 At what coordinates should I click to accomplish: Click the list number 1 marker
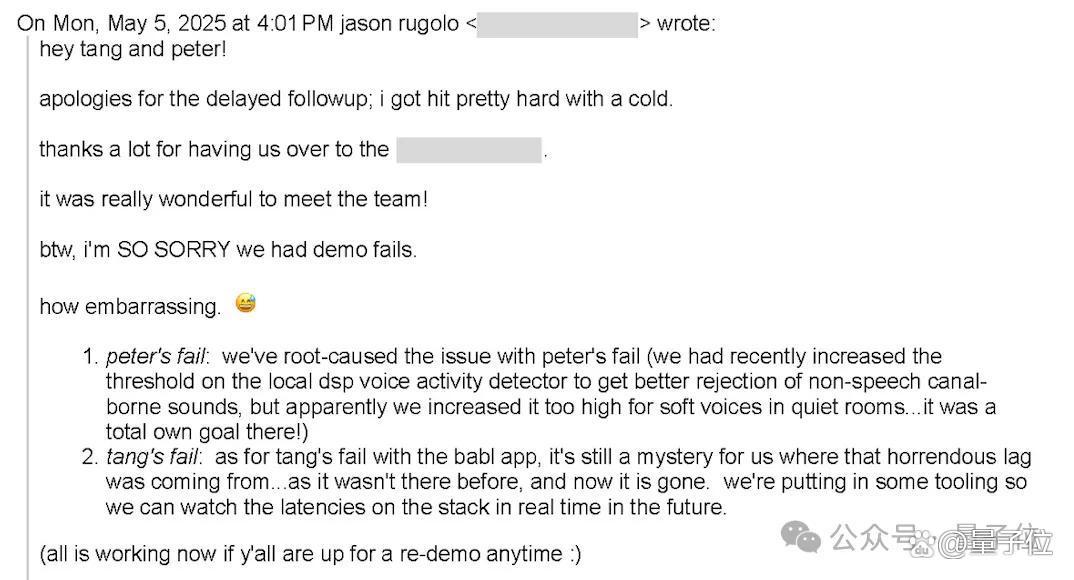(x=90, y=356)
